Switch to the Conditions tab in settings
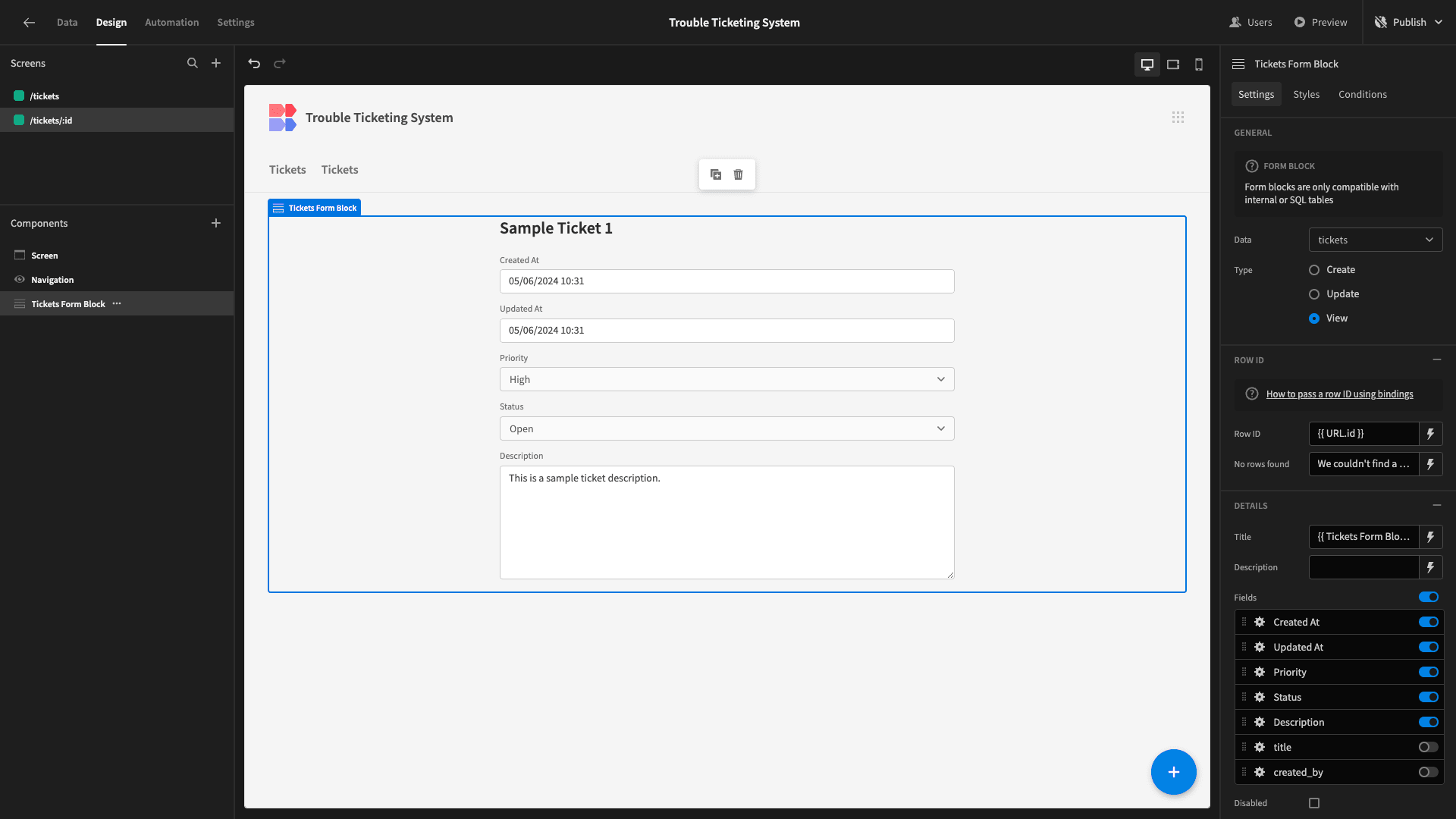1456x819 pixels. point(1363,94)
